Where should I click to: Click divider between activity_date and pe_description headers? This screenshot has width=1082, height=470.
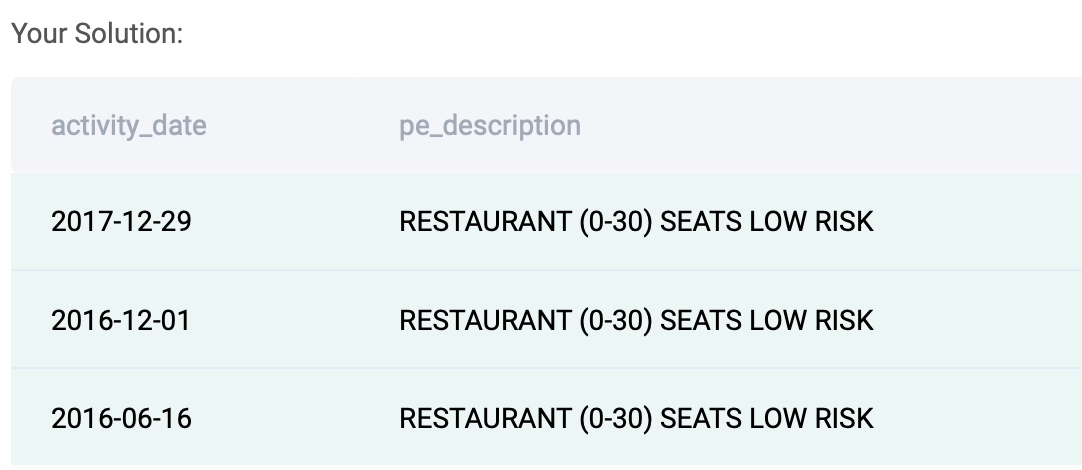click(359, 125)
